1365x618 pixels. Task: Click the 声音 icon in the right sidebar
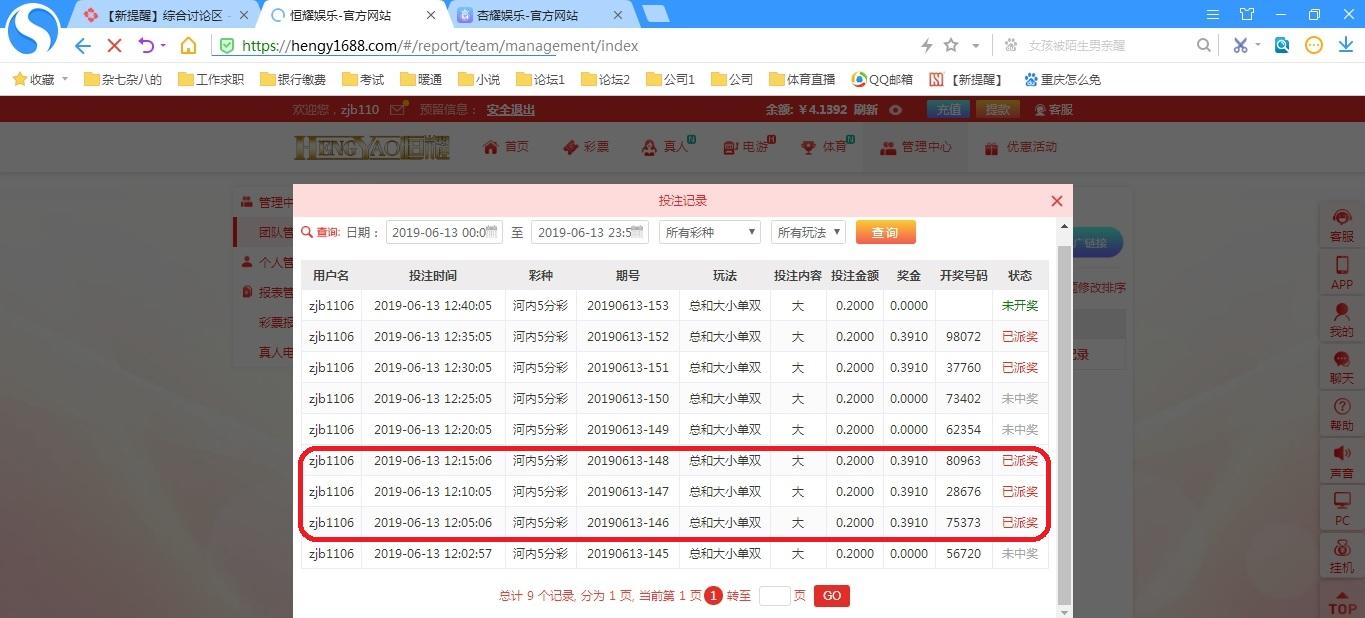point(1341,461)
